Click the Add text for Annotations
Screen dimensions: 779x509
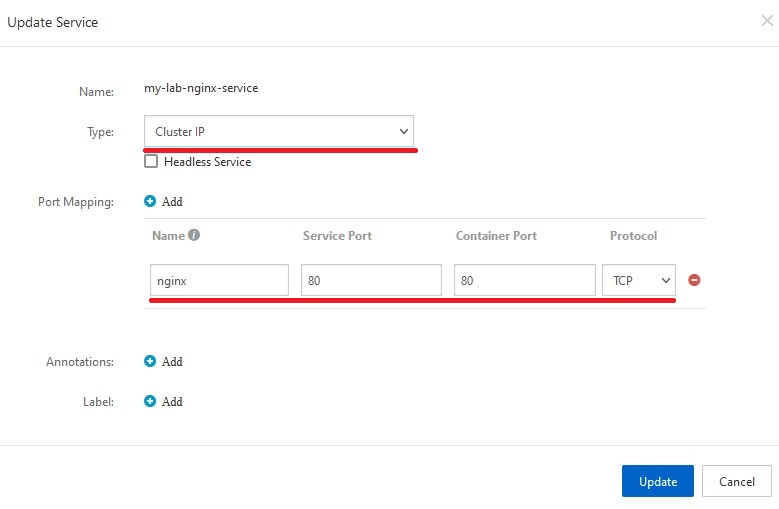point(172,361)
